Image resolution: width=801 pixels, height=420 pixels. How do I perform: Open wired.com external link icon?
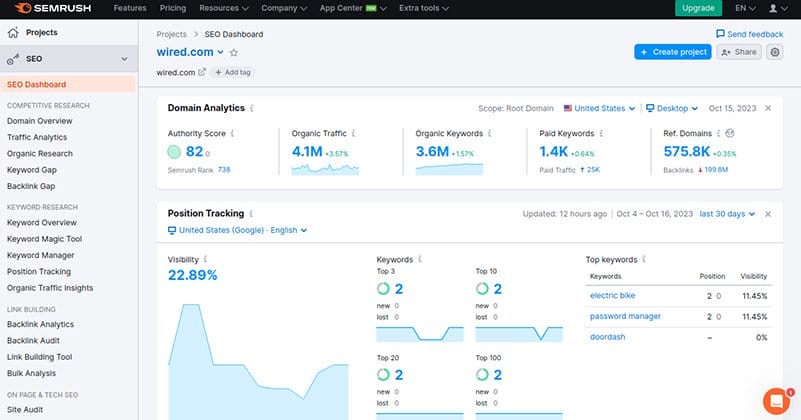pyautogui.click(x=202, y=72)
